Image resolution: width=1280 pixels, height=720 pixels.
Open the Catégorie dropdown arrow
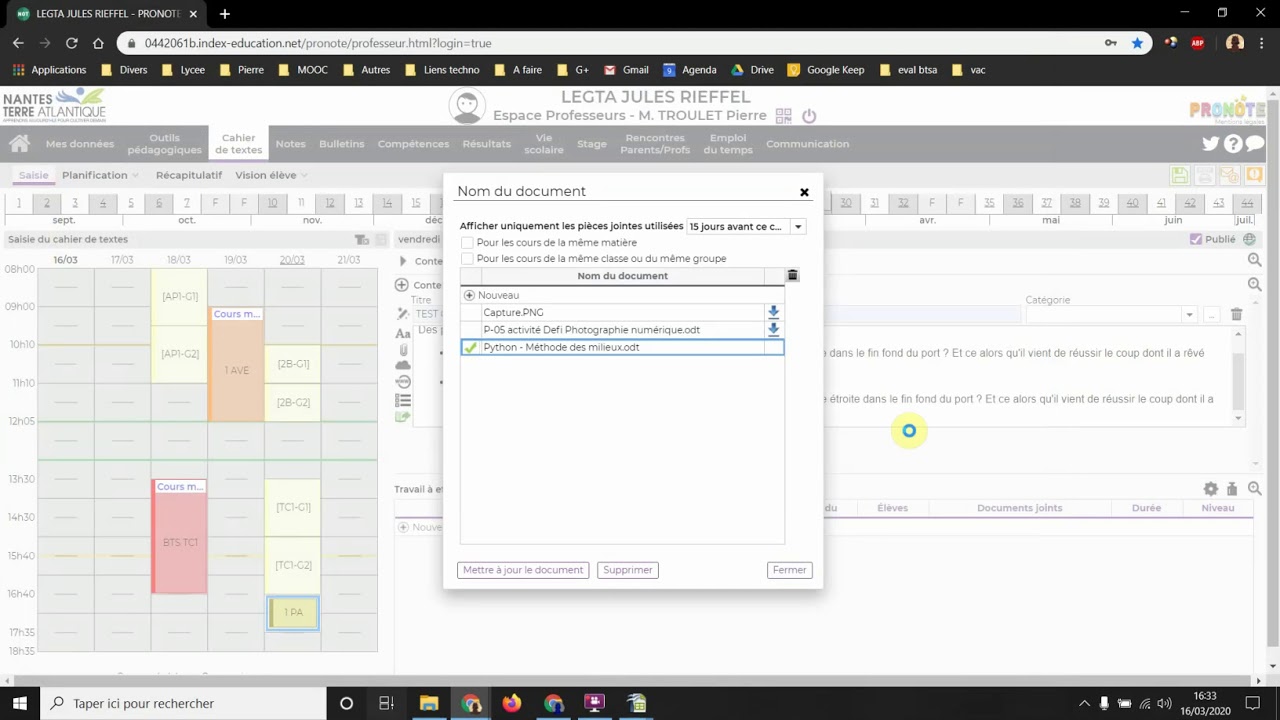1189,315
